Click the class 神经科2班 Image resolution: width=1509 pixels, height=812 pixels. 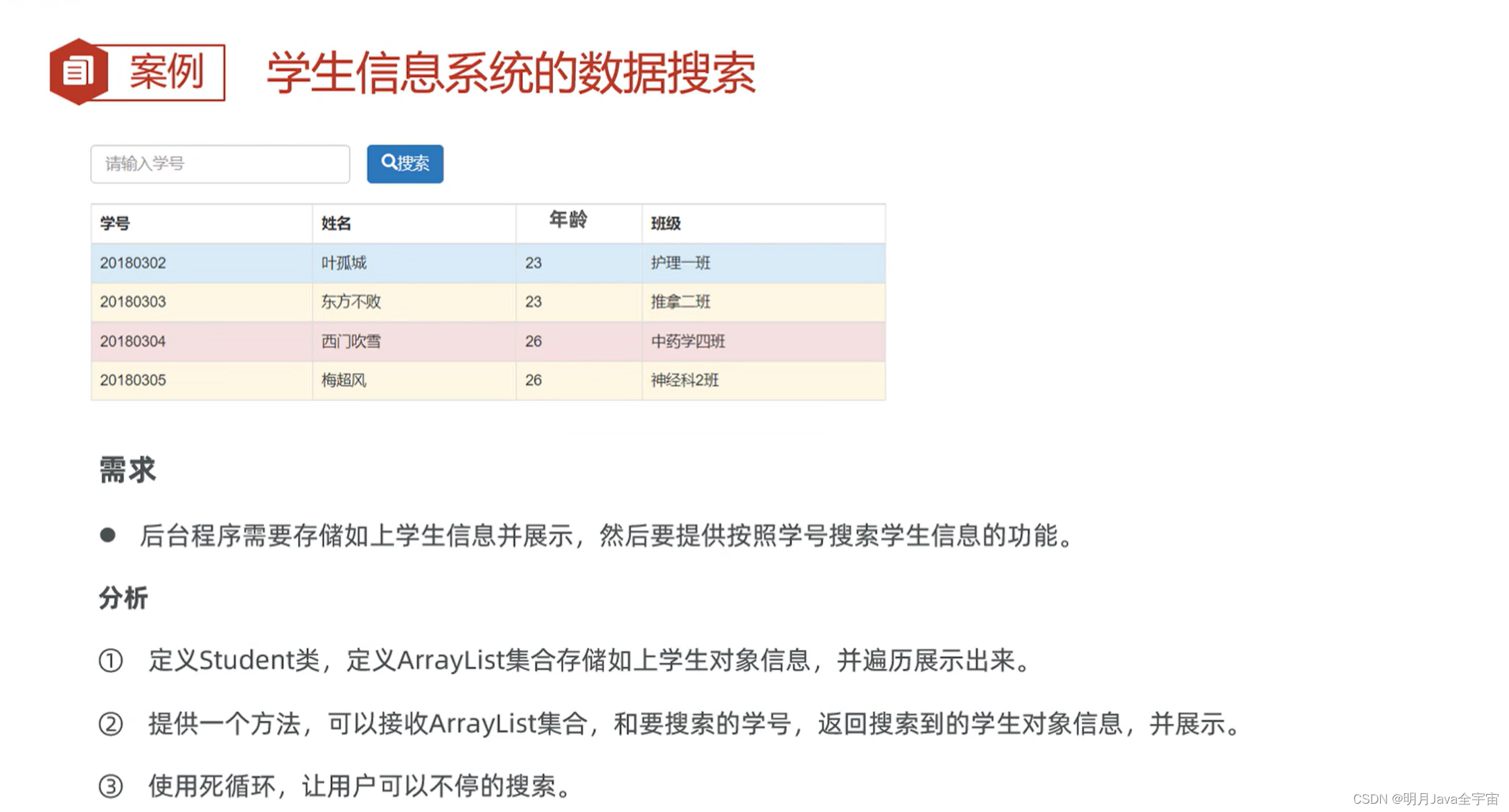[x=685, y=380]
